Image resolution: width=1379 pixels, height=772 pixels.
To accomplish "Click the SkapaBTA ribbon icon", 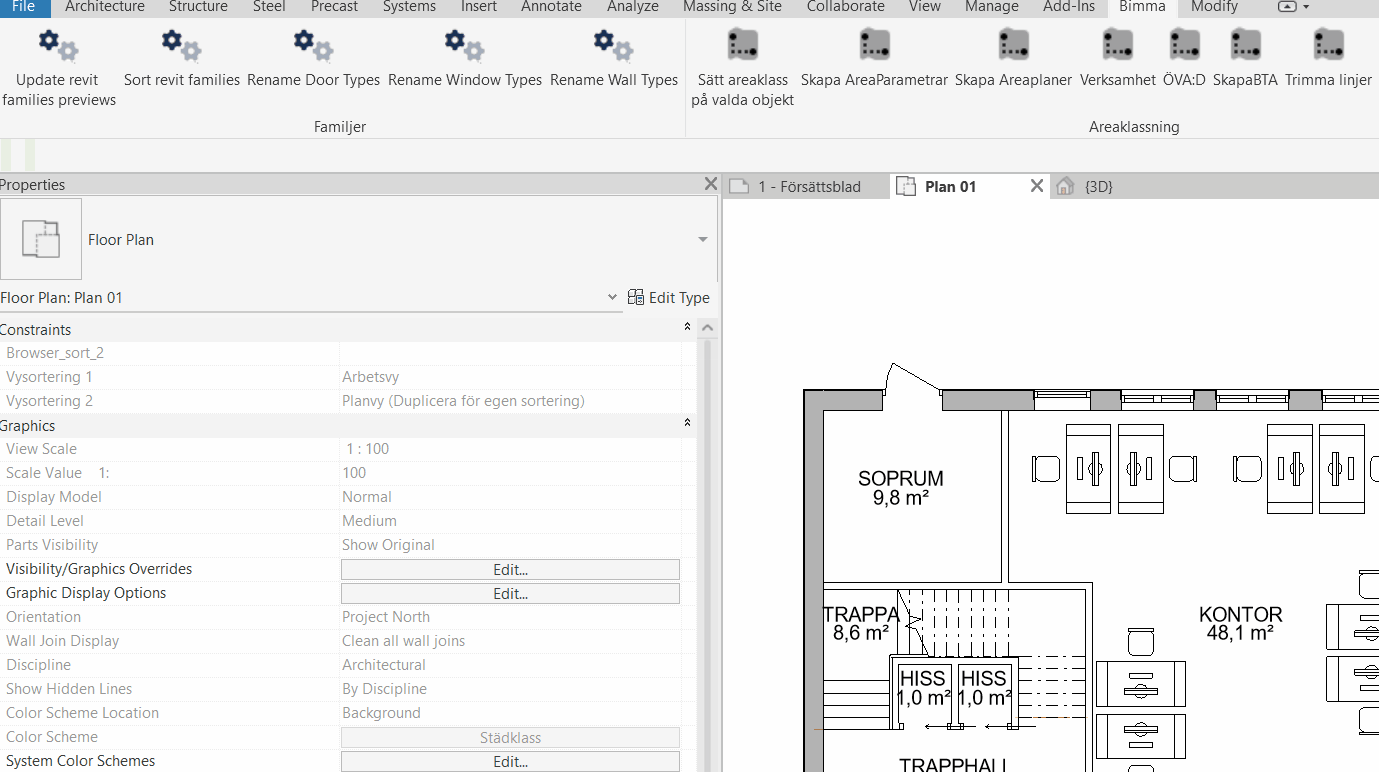I will point(1245,46).
